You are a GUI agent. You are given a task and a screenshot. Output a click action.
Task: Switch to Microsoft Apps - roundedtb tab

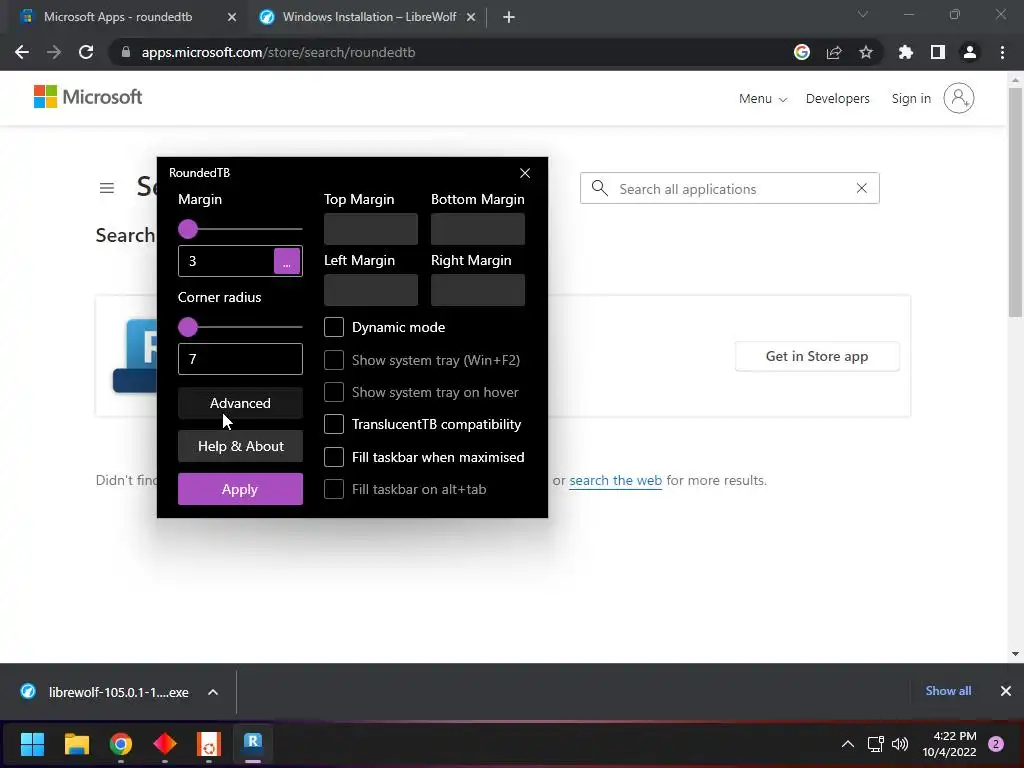point(118,17)
